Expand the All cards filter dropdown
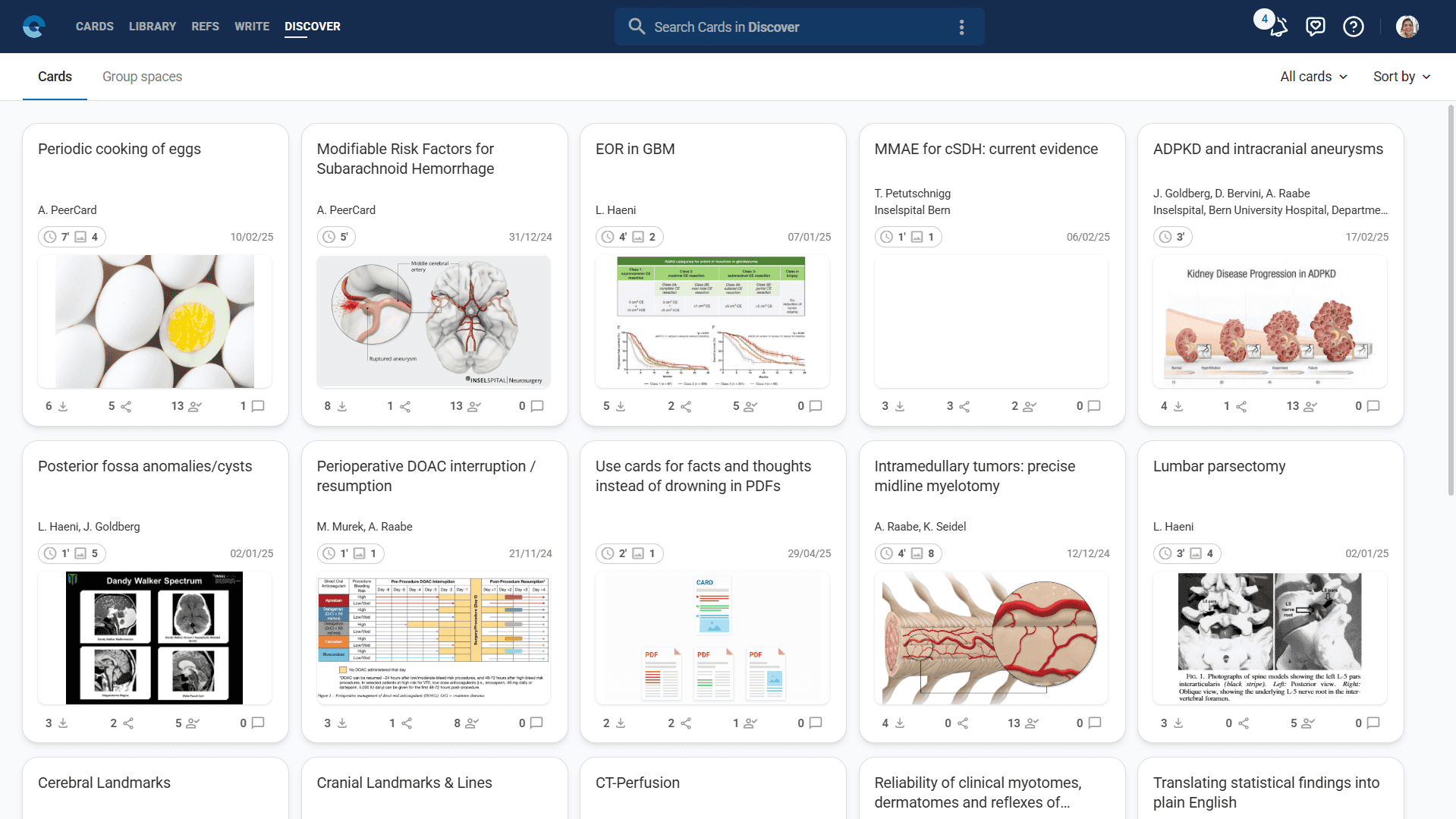1456x819 pixels. tap(1313, 77)
